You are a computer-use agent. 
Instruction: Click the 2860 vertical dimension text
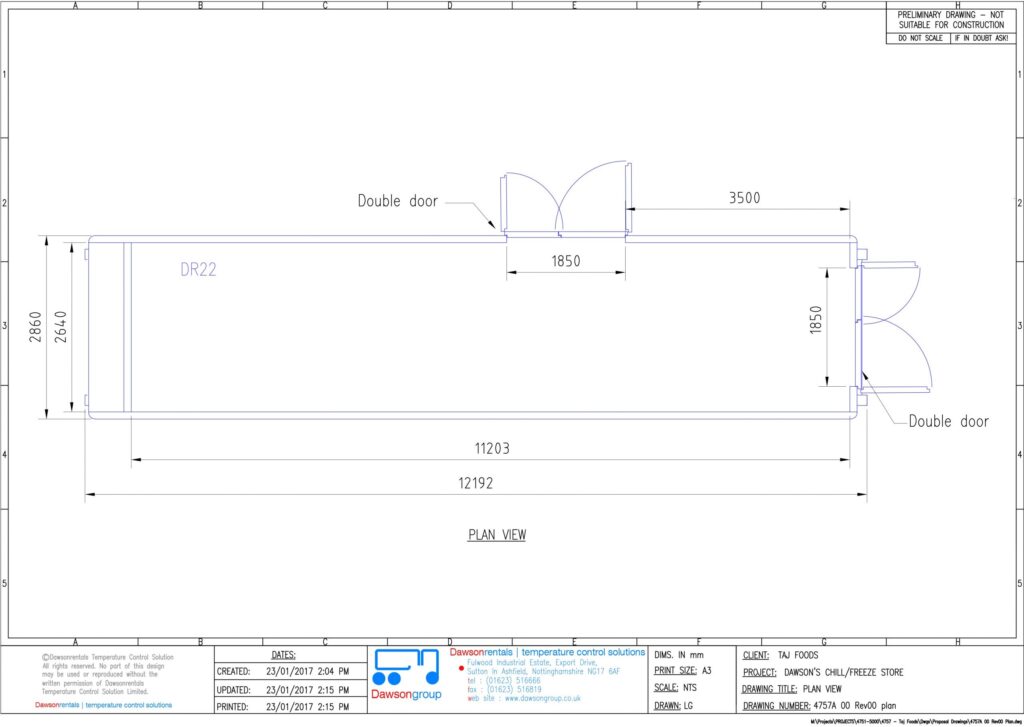click(x=35, y=327)
